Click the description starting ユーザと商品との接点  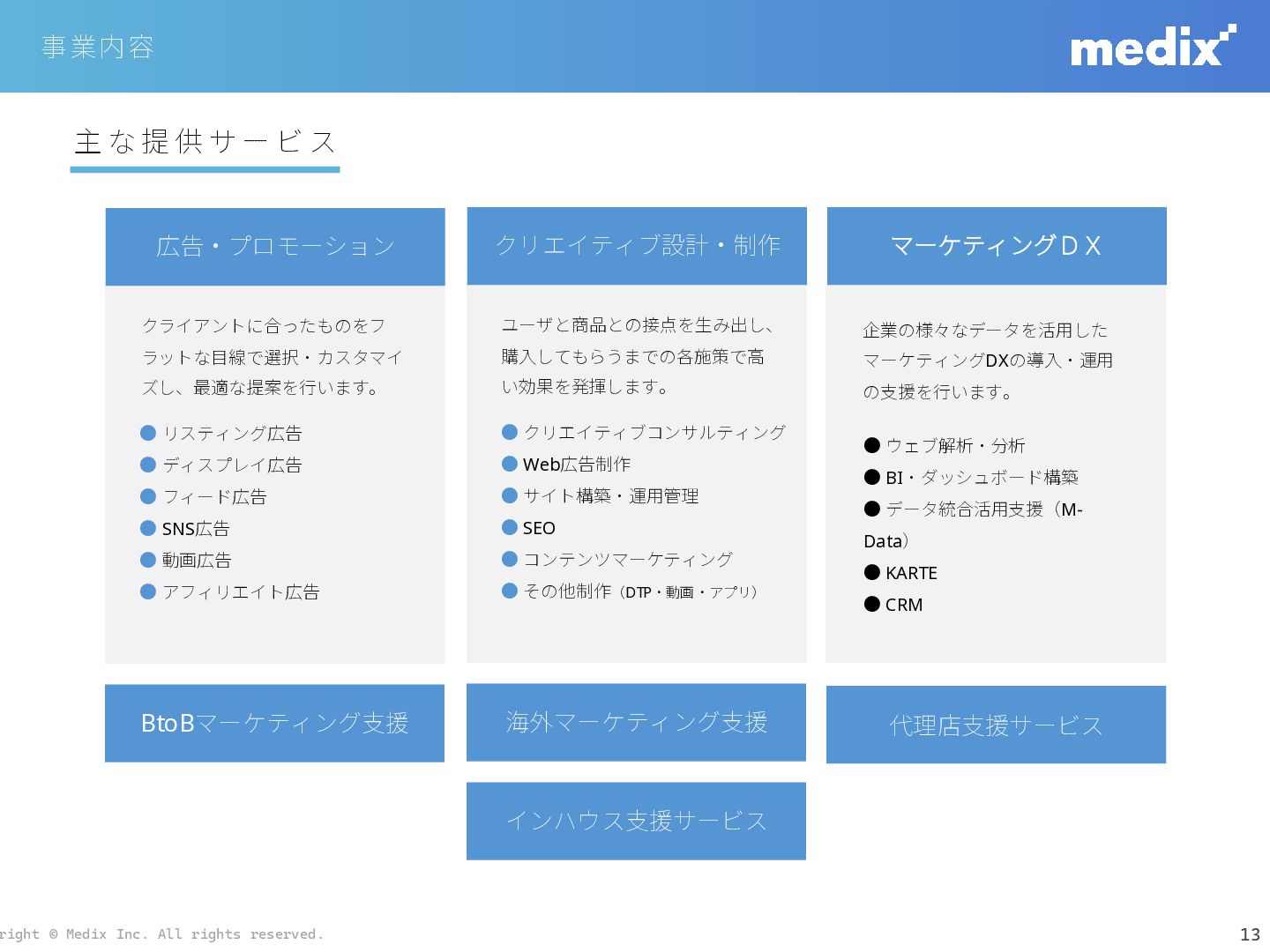tap(638, 355)
